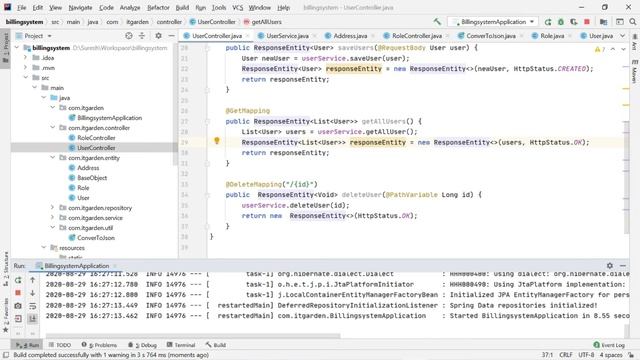The height and width of the screenshot is (360, 640).
Task: Hide the Project panel with the minus icon
Action: click(x=171, y=36)
